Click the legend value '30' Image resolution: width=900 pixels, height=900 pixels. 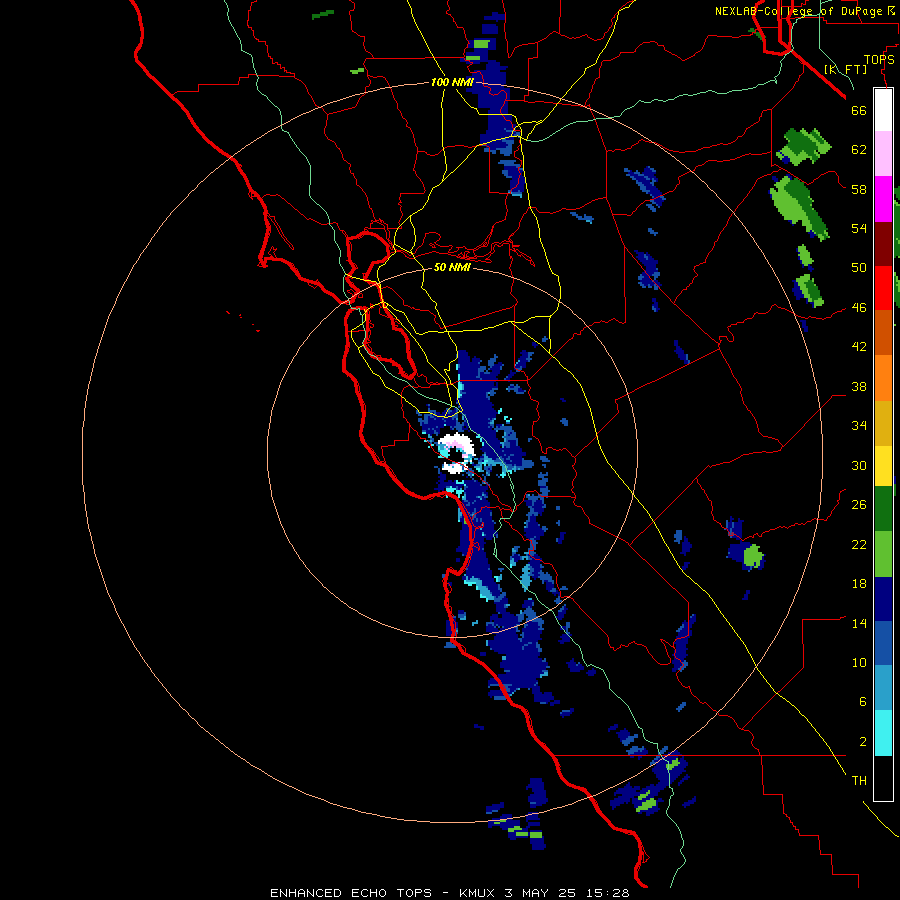click(859, 465)
